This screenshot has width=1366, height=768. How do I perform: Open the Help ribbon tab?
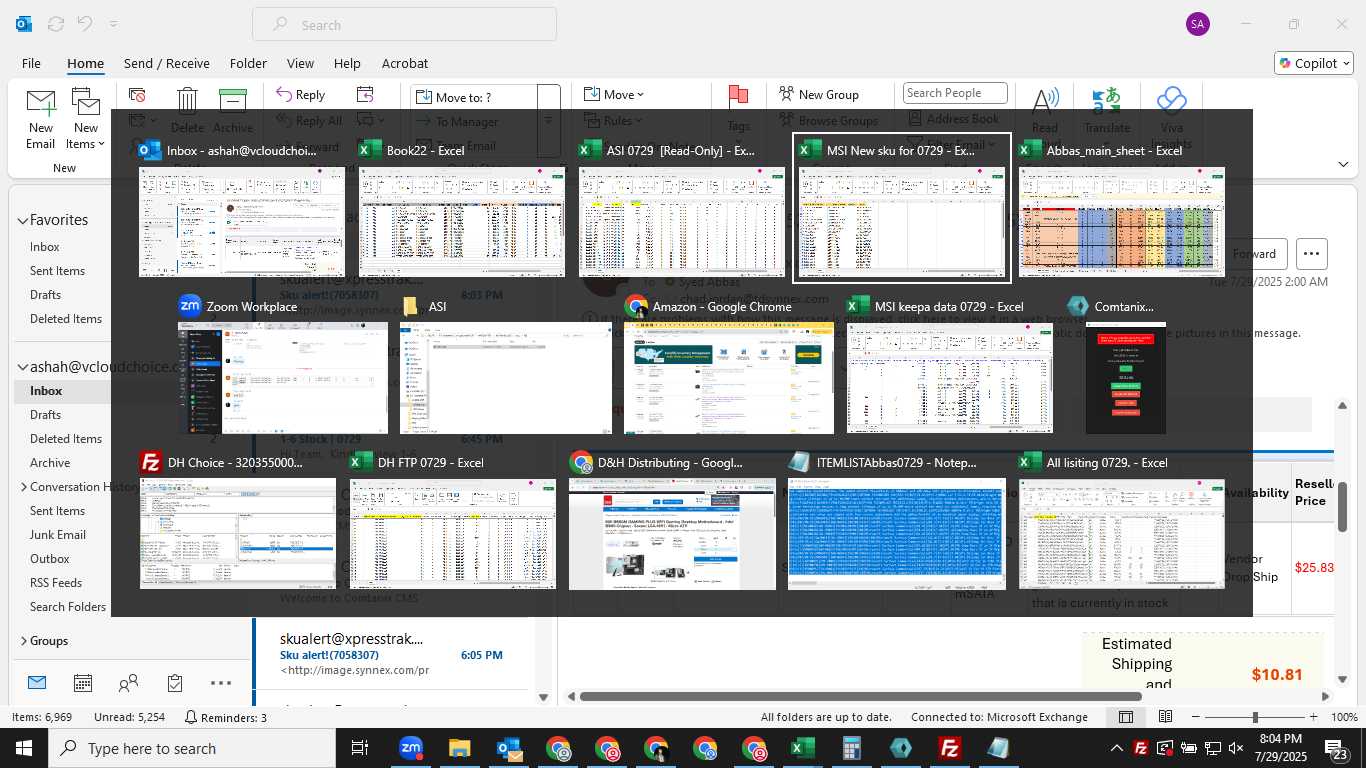tap(347, 63)
